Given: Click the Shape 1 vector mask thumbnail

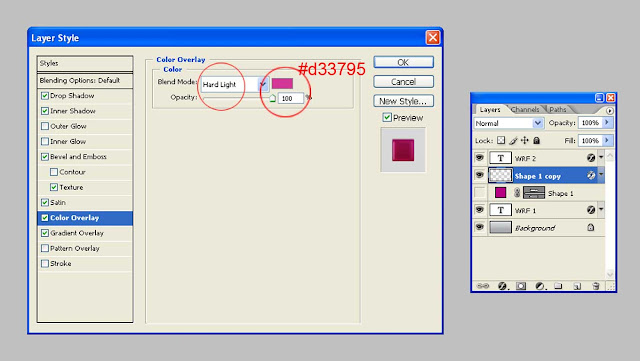Looking at the screenshot, I should (534, 192).
